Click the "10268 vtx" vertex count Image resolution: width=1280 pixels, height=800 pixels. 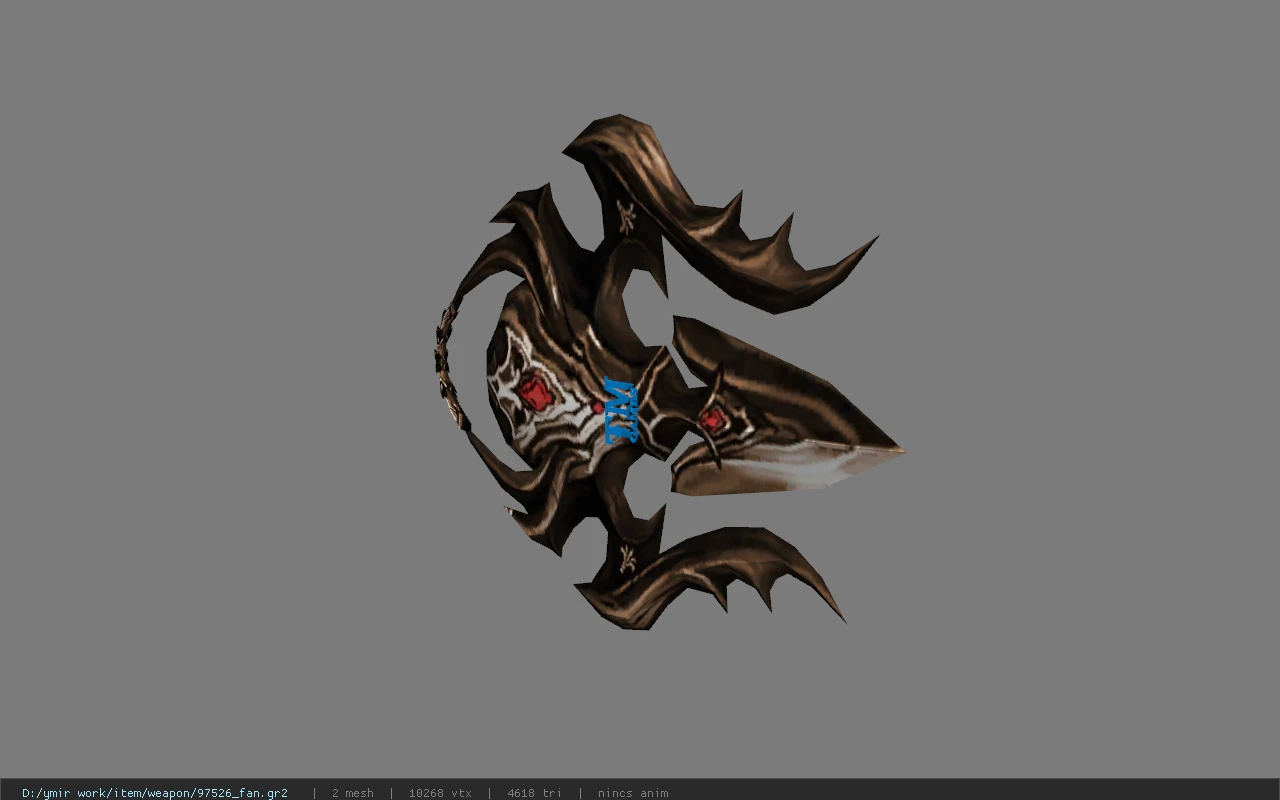[440, 793]
